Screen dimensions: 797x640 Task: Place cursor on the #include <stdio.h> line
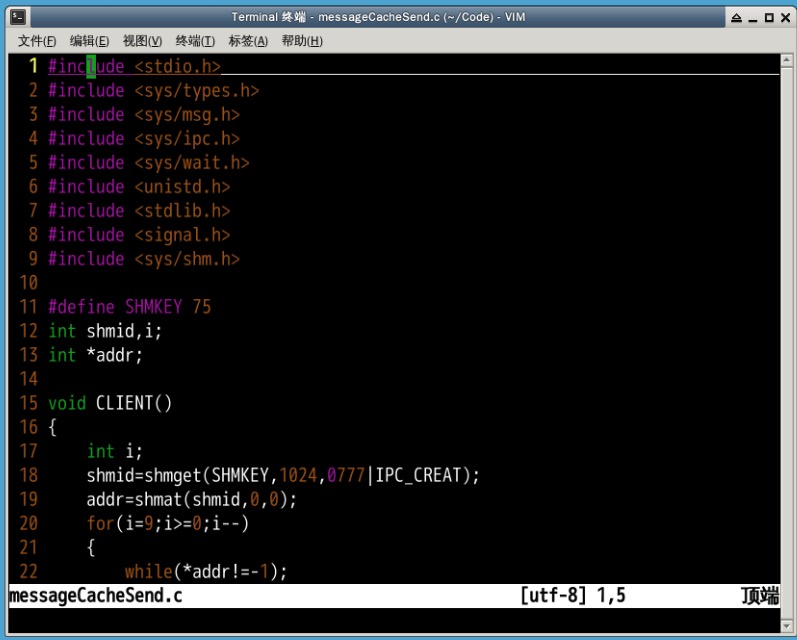tap(134, 67)
